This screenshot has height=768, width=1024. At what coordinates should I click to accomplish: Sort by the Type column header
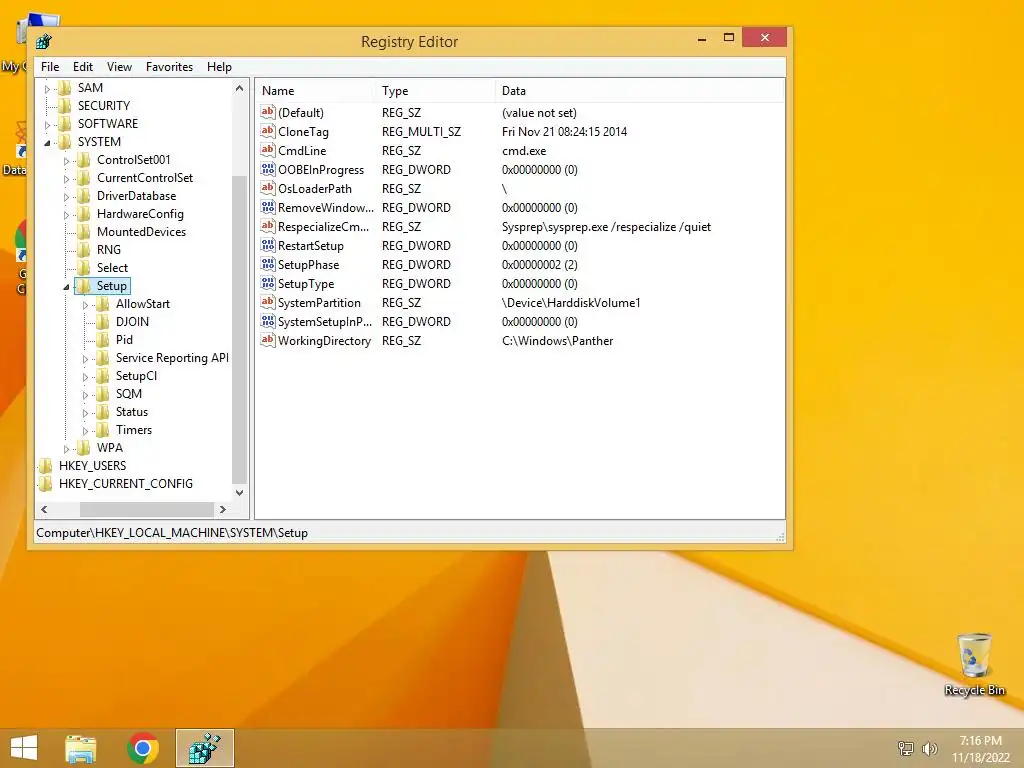point(436,91)
